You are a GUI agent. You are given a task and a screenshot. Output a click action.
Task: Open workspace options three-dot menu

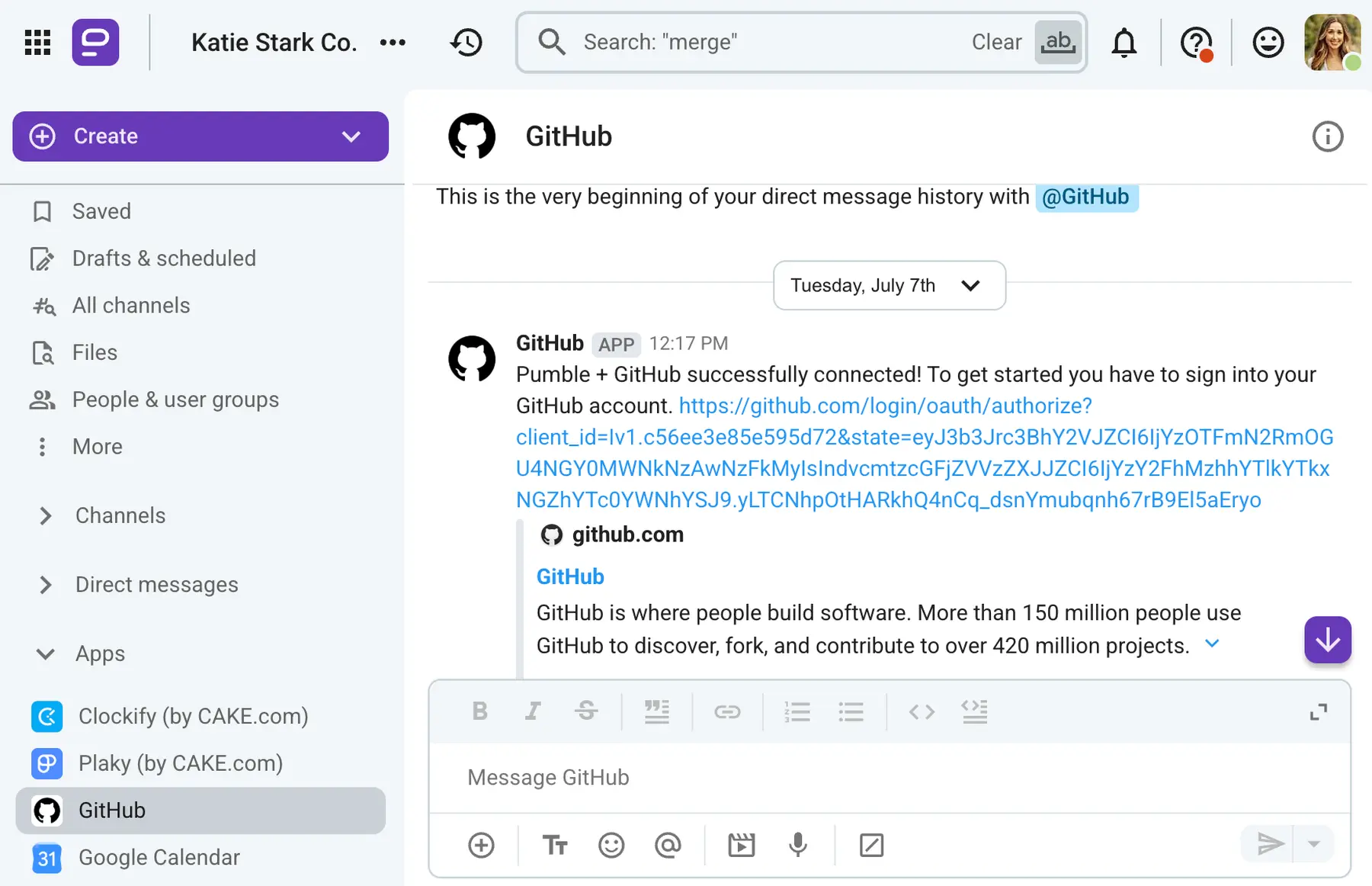tap(393, 42)
